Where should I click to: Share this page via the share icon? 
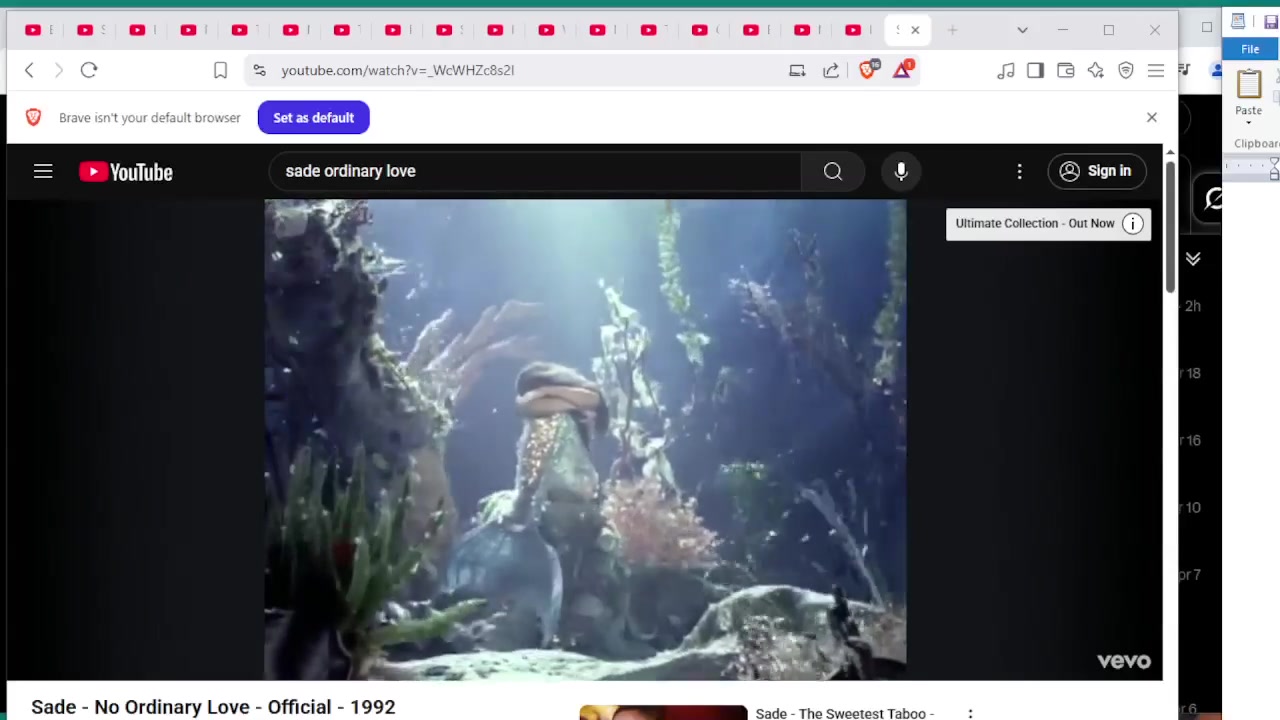[831, 70]
